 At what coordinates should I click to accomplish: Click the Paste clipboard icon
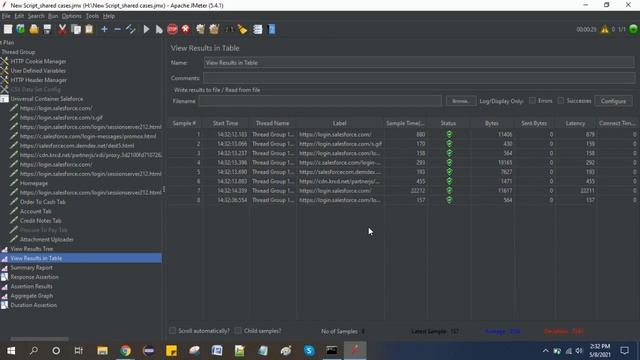(x=89, y=29)
